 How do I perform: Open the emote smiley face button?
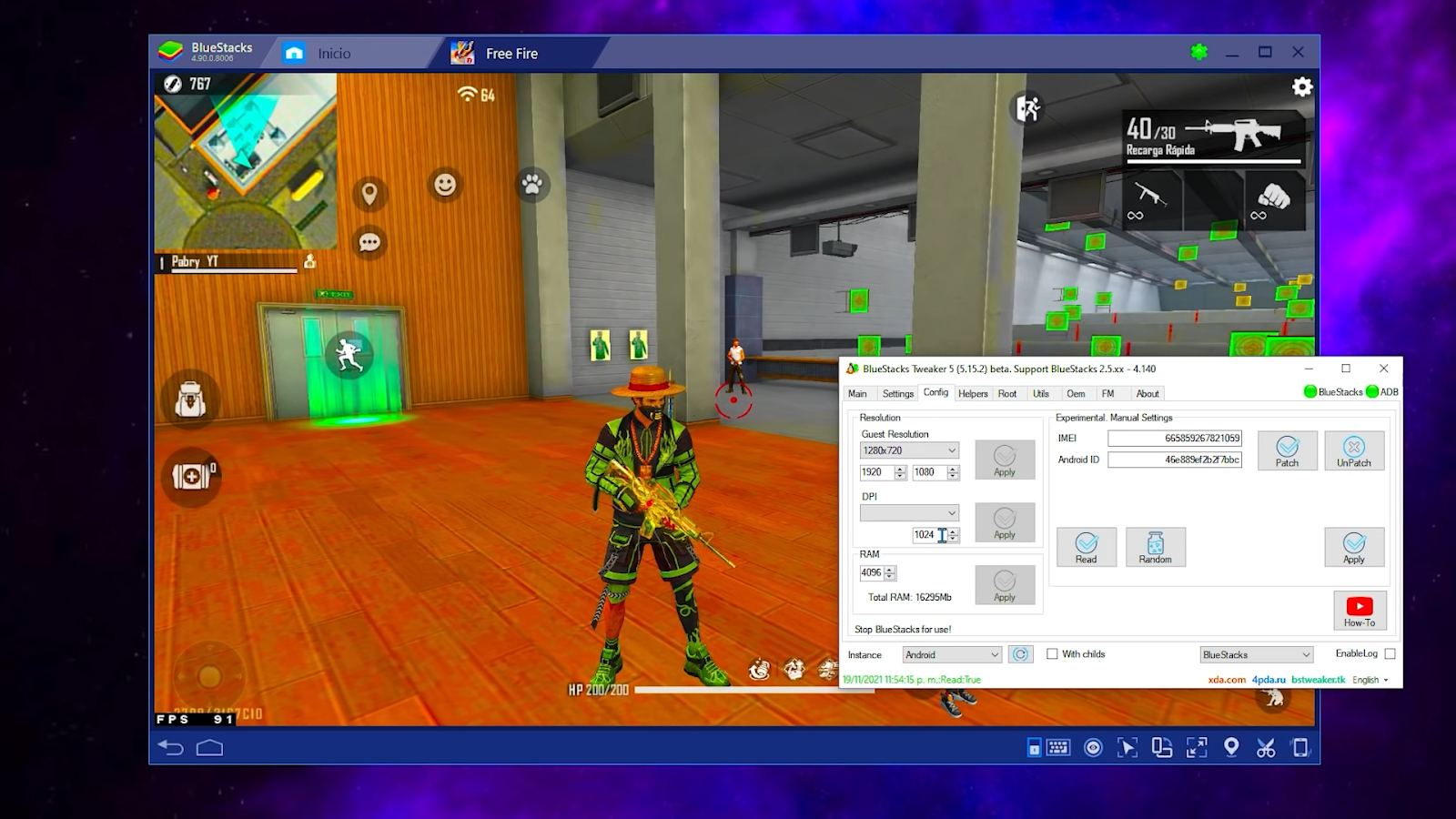[445, 185]
